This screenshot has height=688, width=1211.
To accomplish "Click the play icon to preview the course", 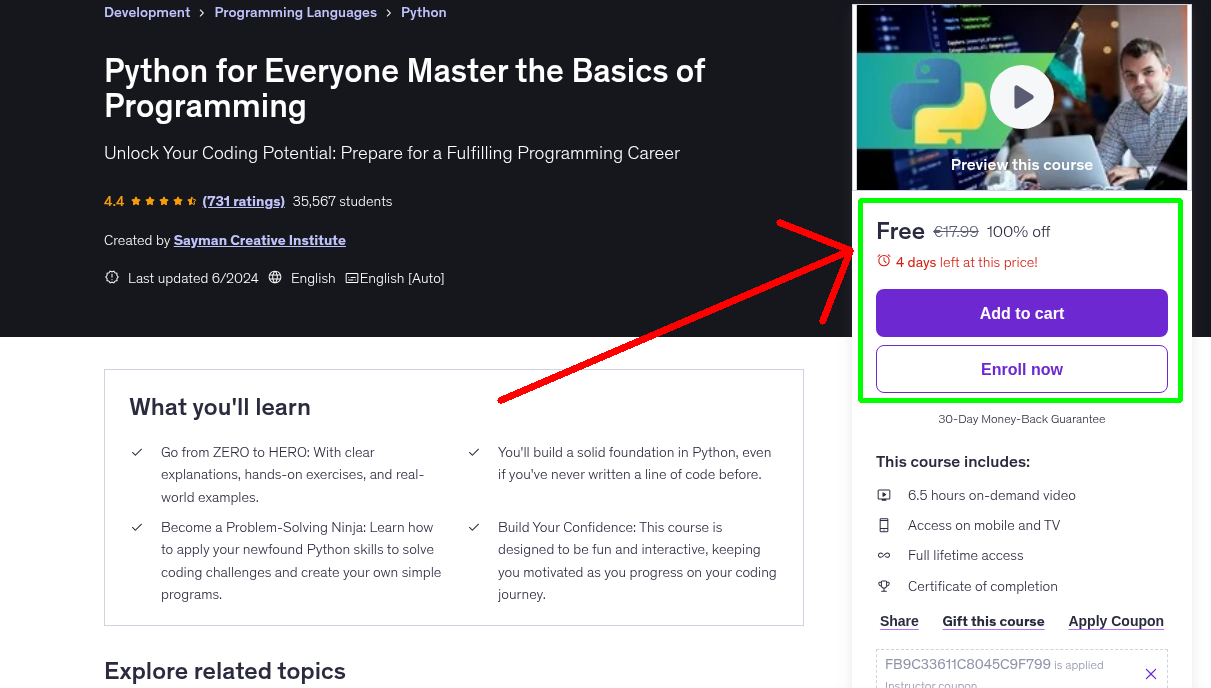I will 1021,97.
